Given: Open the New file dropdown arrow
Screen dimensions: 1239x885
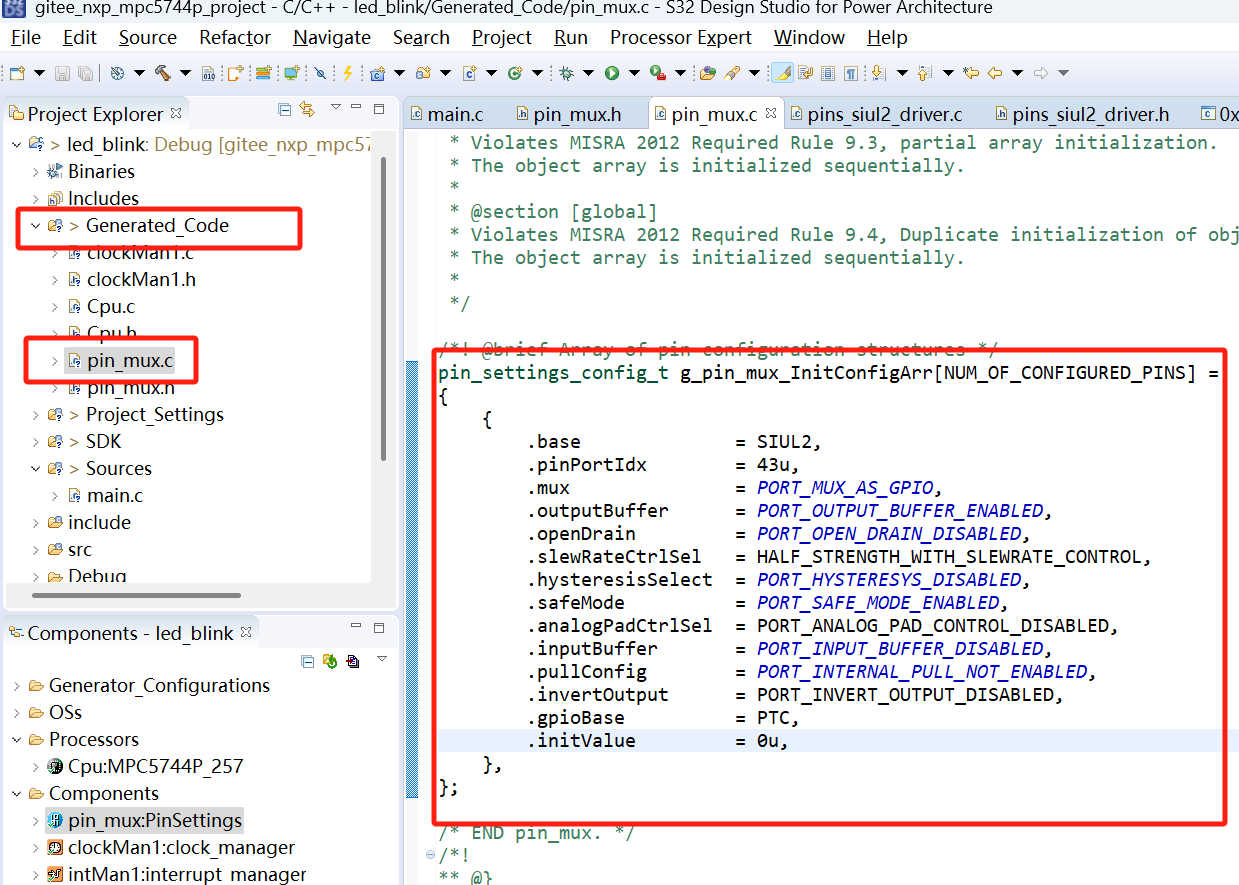Looking at the screenshot, I should (40, 73).
